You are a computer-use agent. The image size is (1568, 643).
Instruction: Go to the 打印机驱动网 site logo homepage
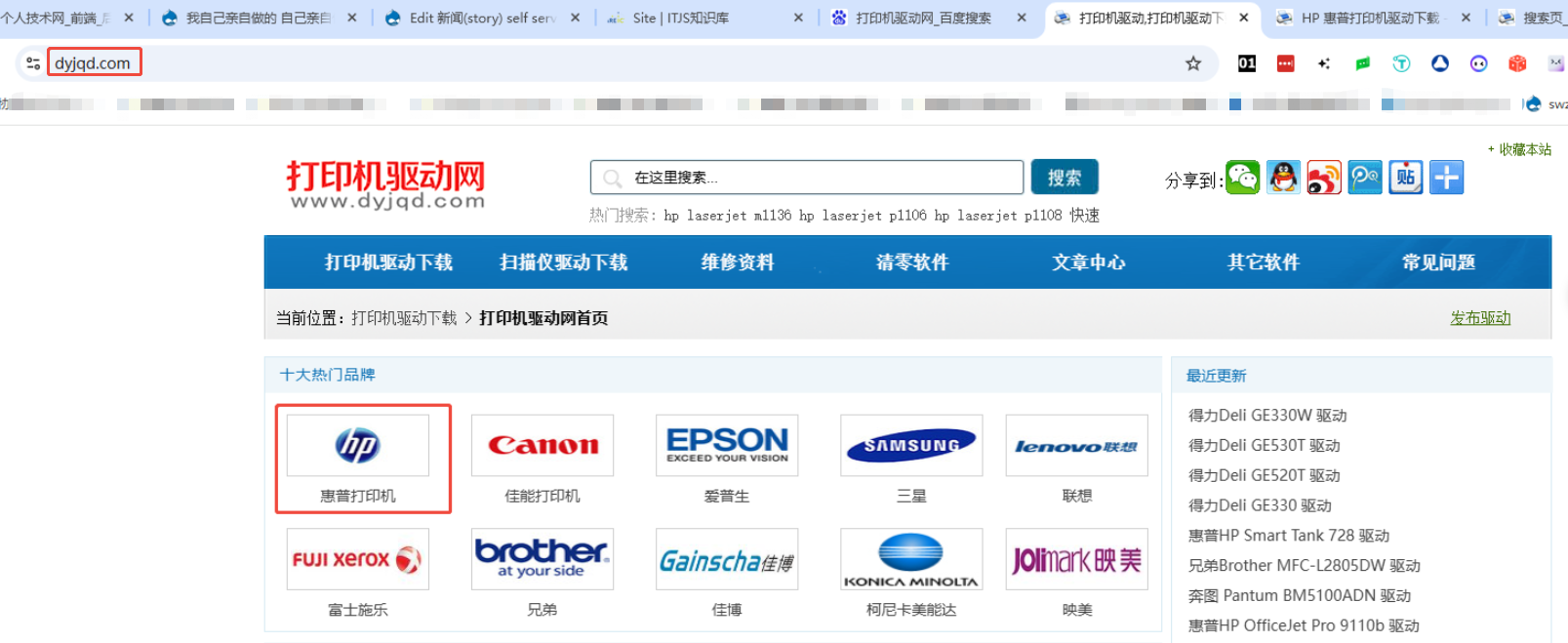point(386,185)
